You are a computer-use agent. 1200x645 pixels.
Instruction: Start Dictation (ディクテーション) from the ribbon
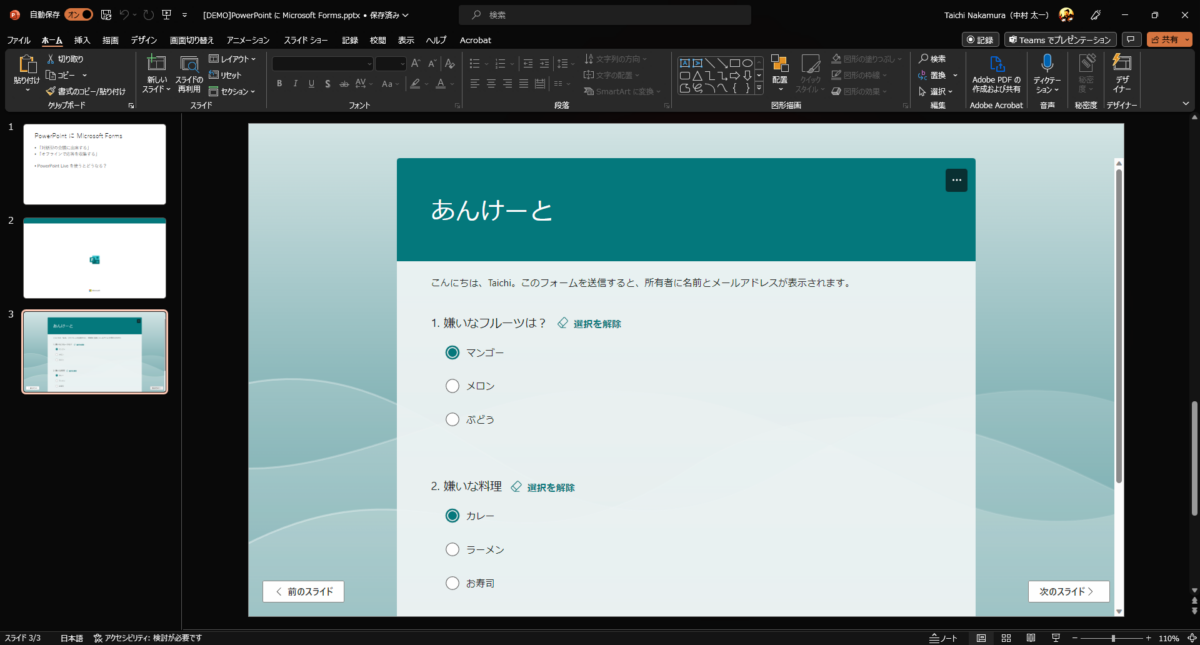click(x=1048, y=77)
